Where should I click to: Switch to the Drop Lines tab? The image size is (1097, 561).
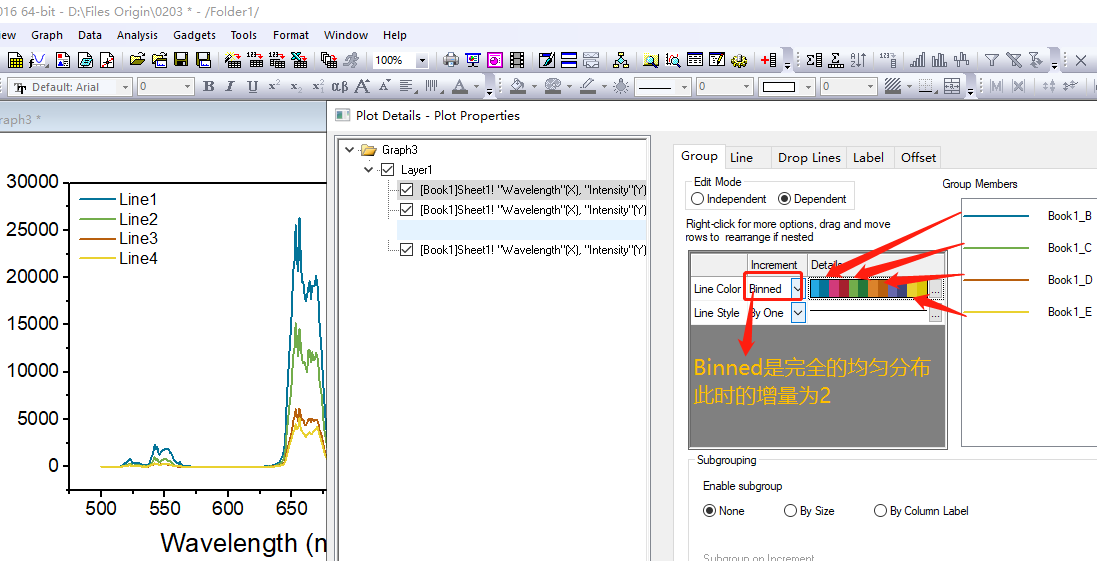(809, 157)
